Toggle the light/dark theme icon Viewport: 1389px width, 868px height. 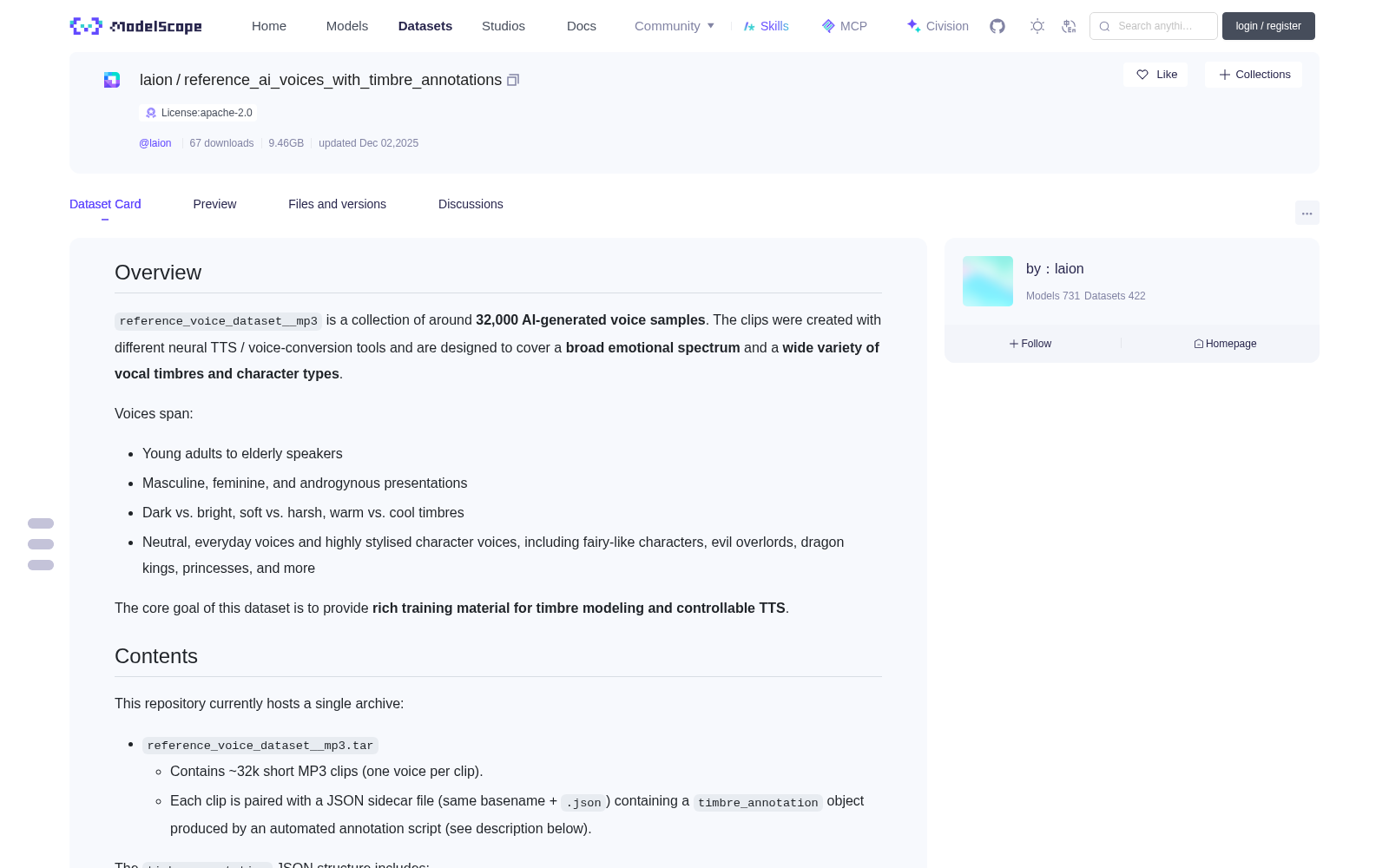point(1037,26)
